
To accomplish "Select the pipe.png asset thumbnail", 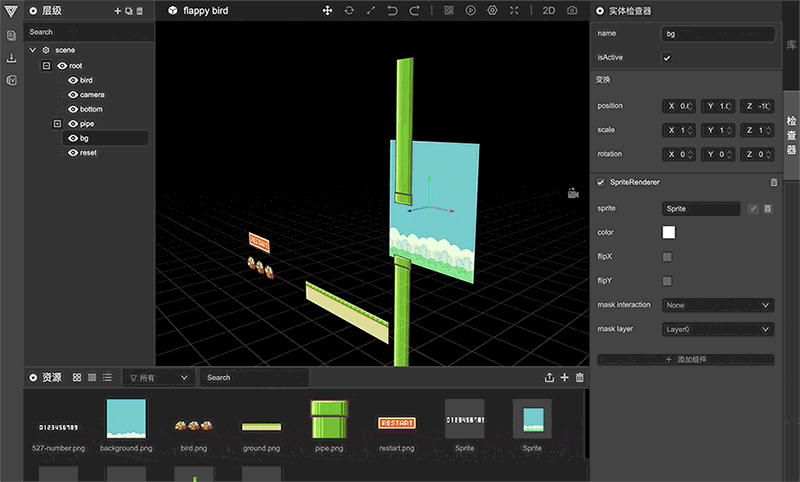I will (x=329, y=419).
